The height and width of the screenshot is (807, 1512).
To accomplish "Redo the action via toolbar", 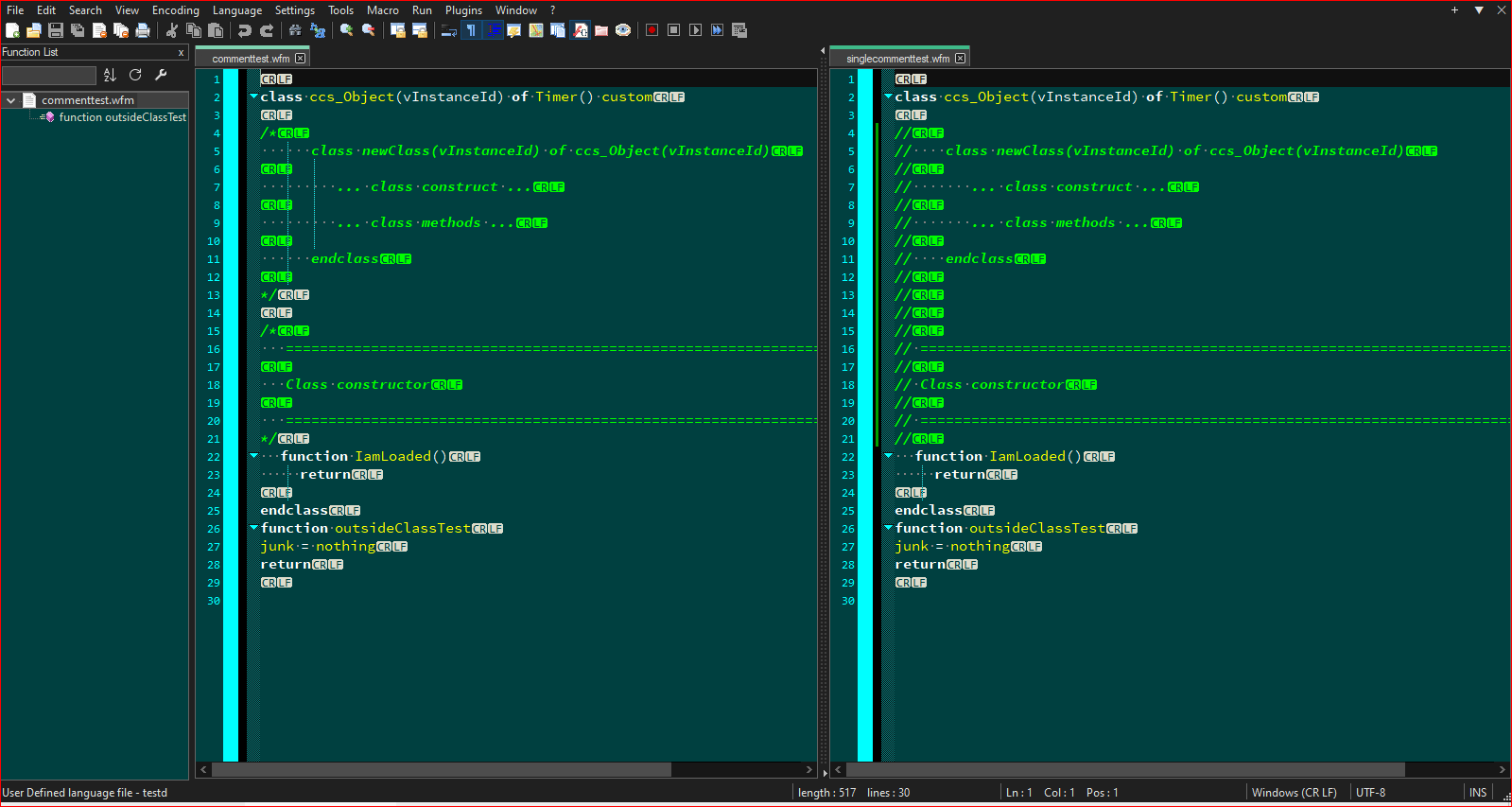I will click(x=267, y=30).
